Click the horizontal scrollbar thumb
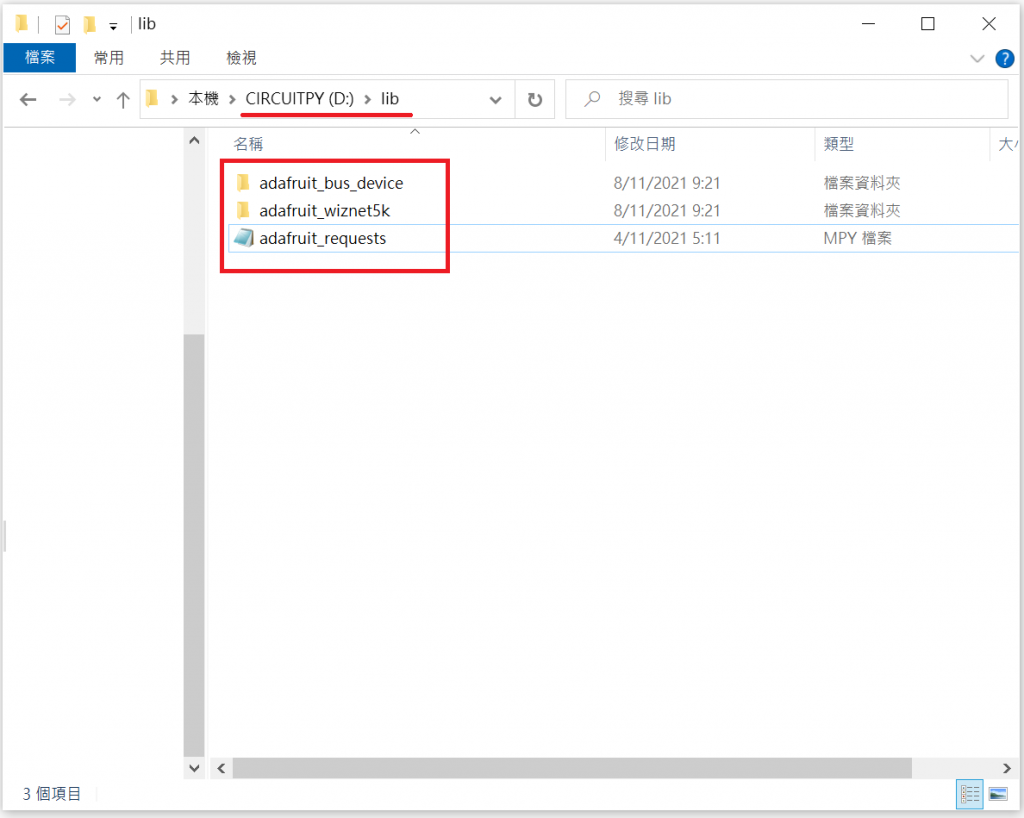Viewport: 1024px width, 818px height. pyautogui.click(x=572, y=768)
